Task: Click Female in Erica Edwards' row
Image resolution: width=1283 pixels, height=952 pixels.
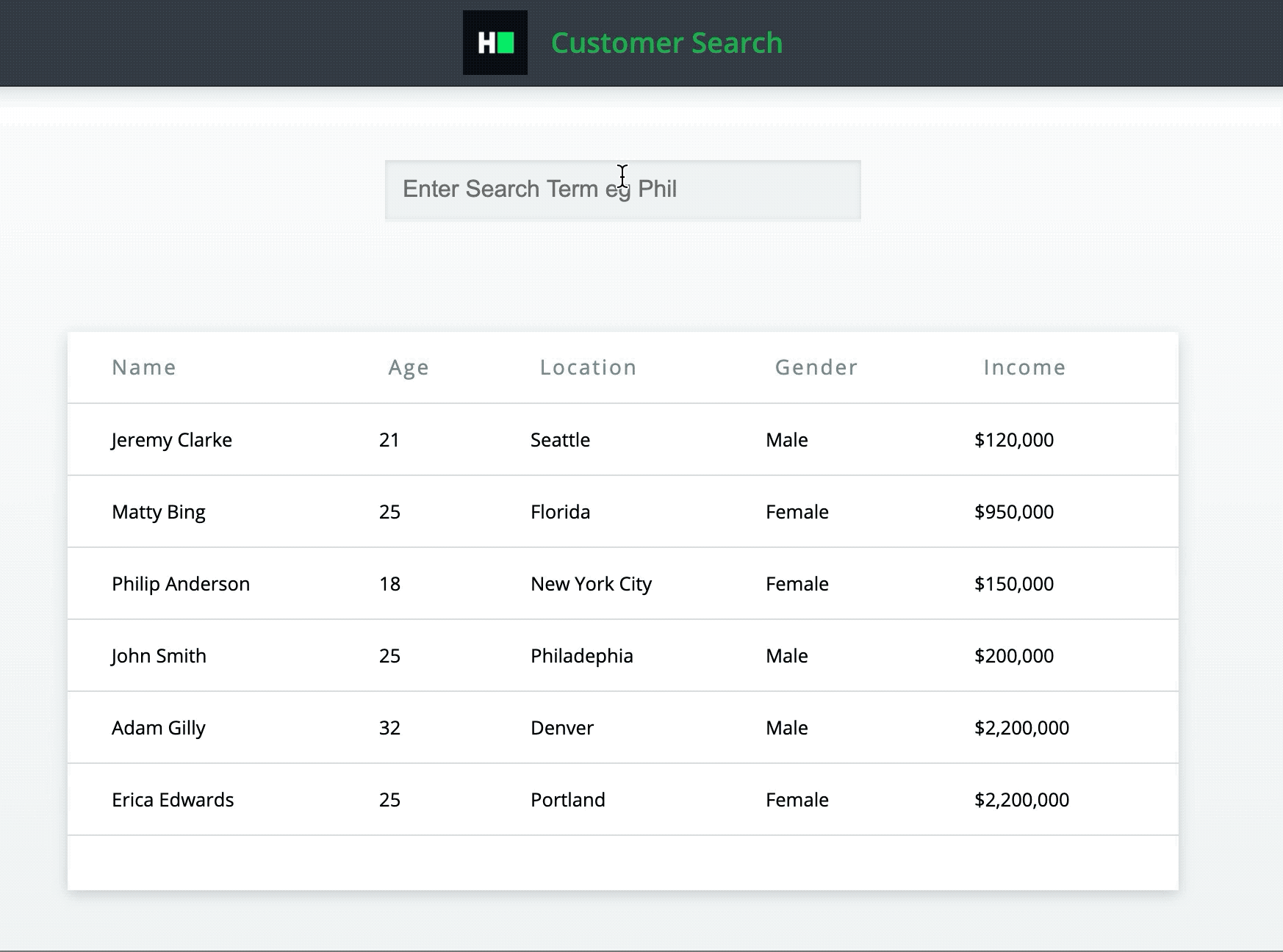Action: pyautogui.click(x=797, y=799)
